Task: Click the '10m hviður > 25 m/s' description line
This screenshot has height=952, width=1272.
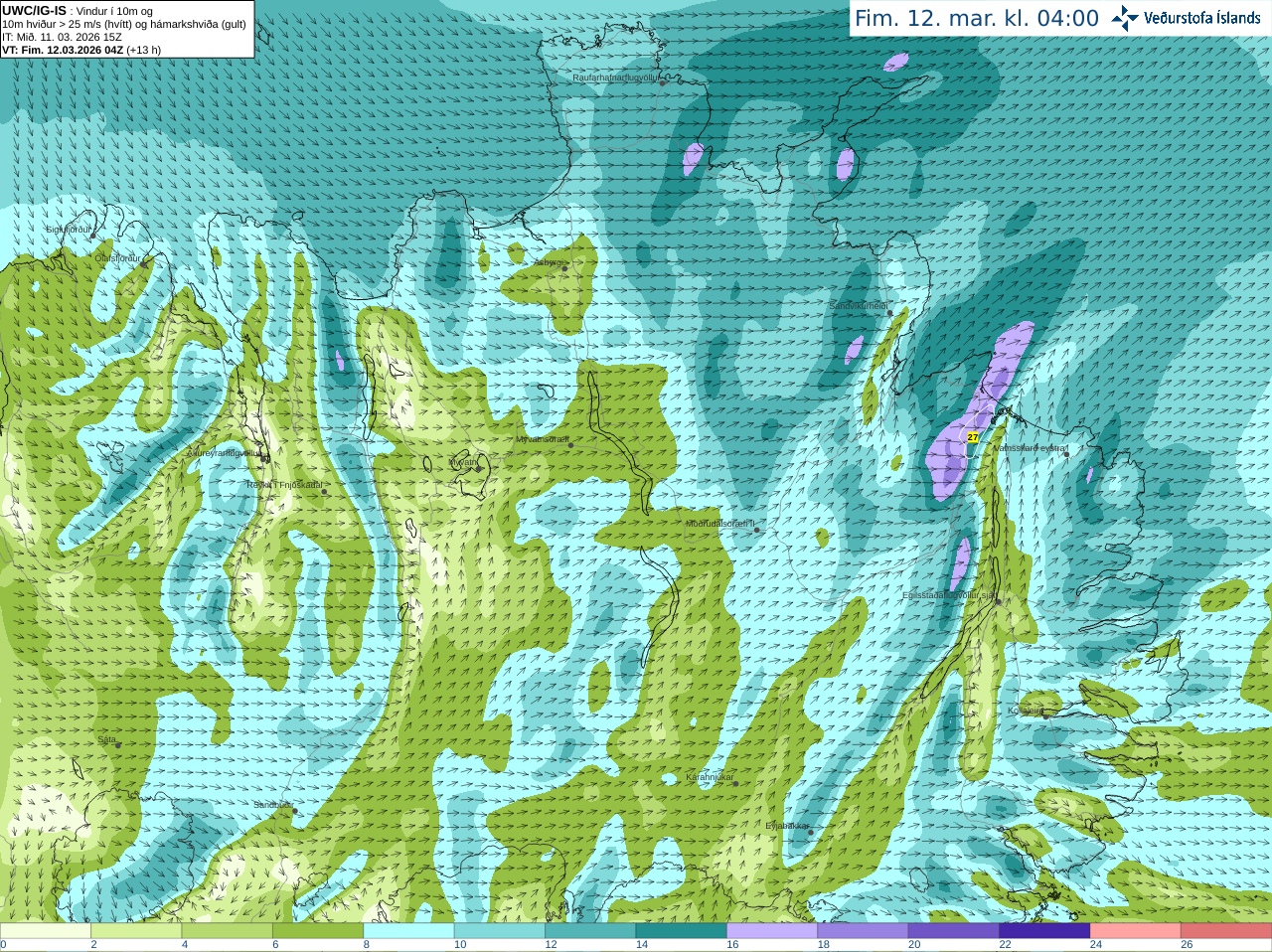Action: point(124,24)
